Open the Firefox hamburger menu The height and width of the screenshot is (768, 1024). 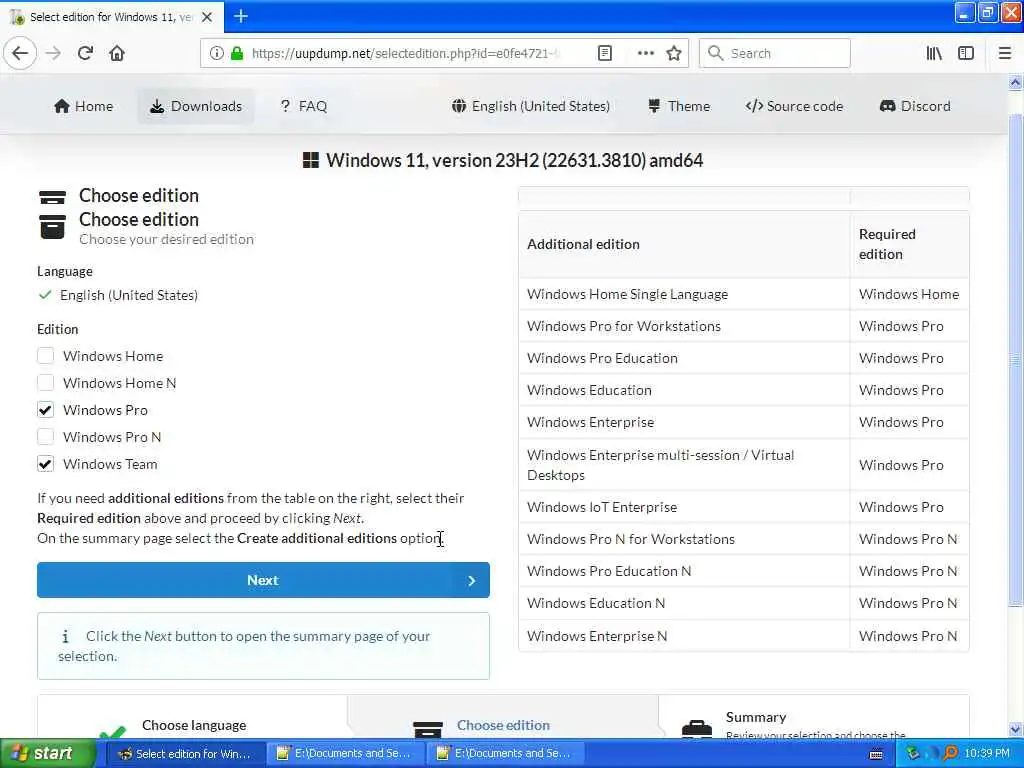[x=1004, y=53]
